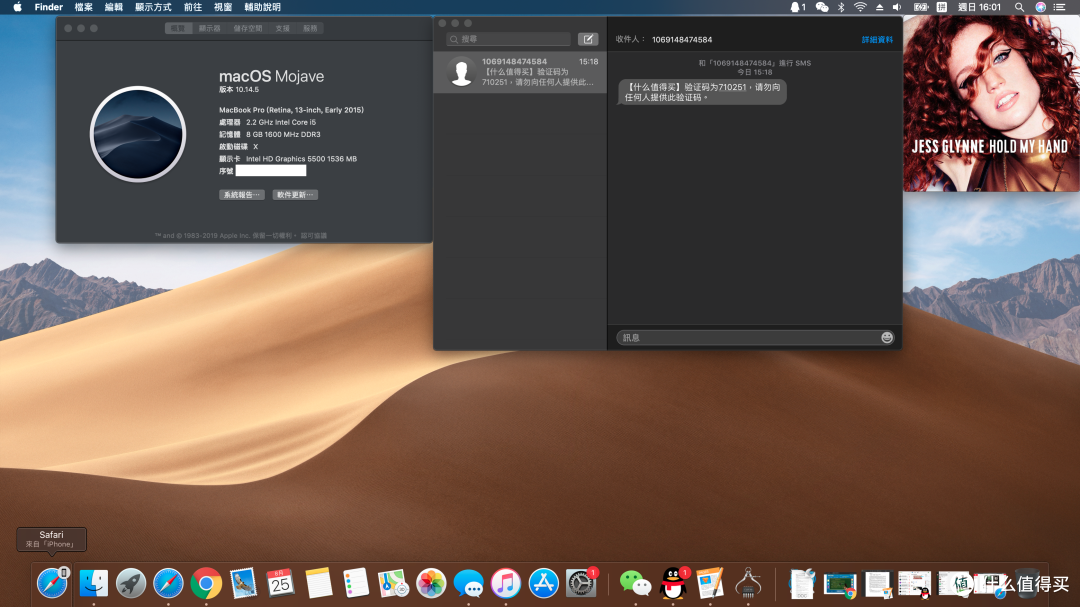Open Photos app in the Dock

point(431,584)
